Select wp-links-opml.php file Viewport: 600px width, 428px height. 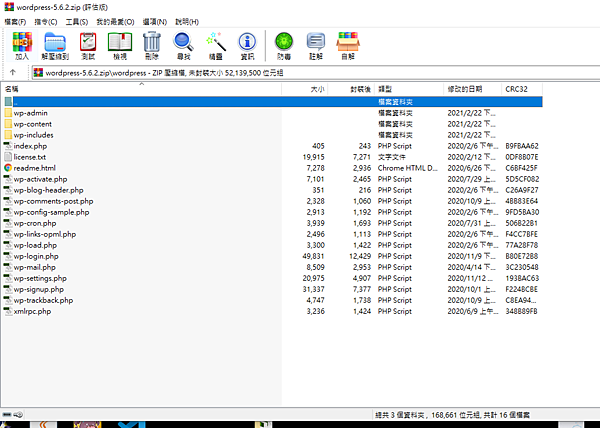(45, 234)
